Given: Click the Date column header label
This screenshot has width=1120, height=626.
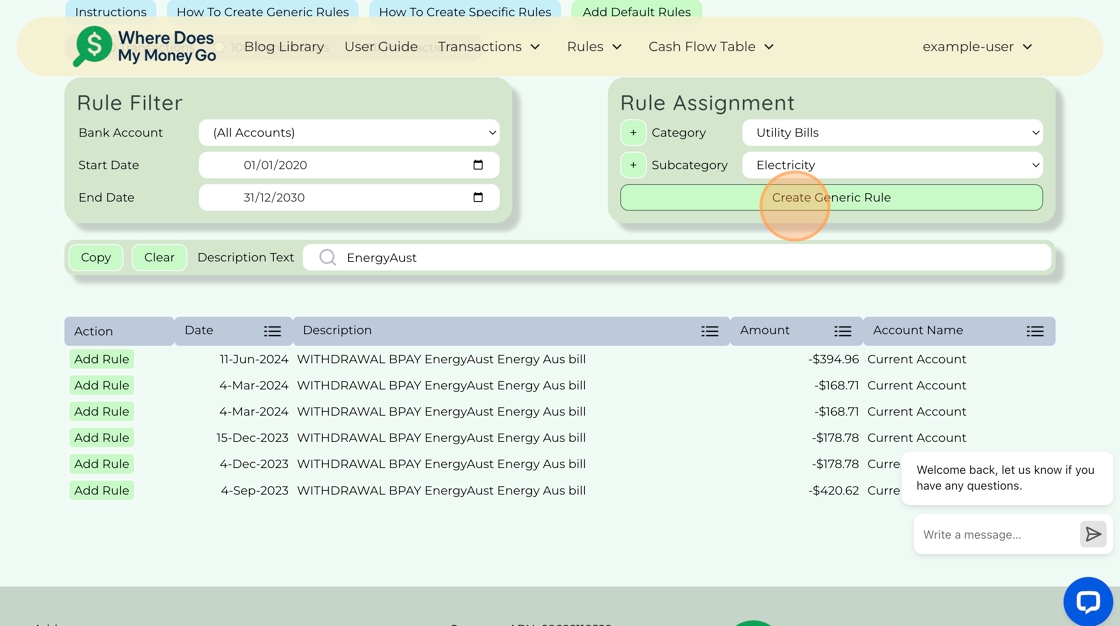Looking at the screenshot, I should click(x=199, y=330).
